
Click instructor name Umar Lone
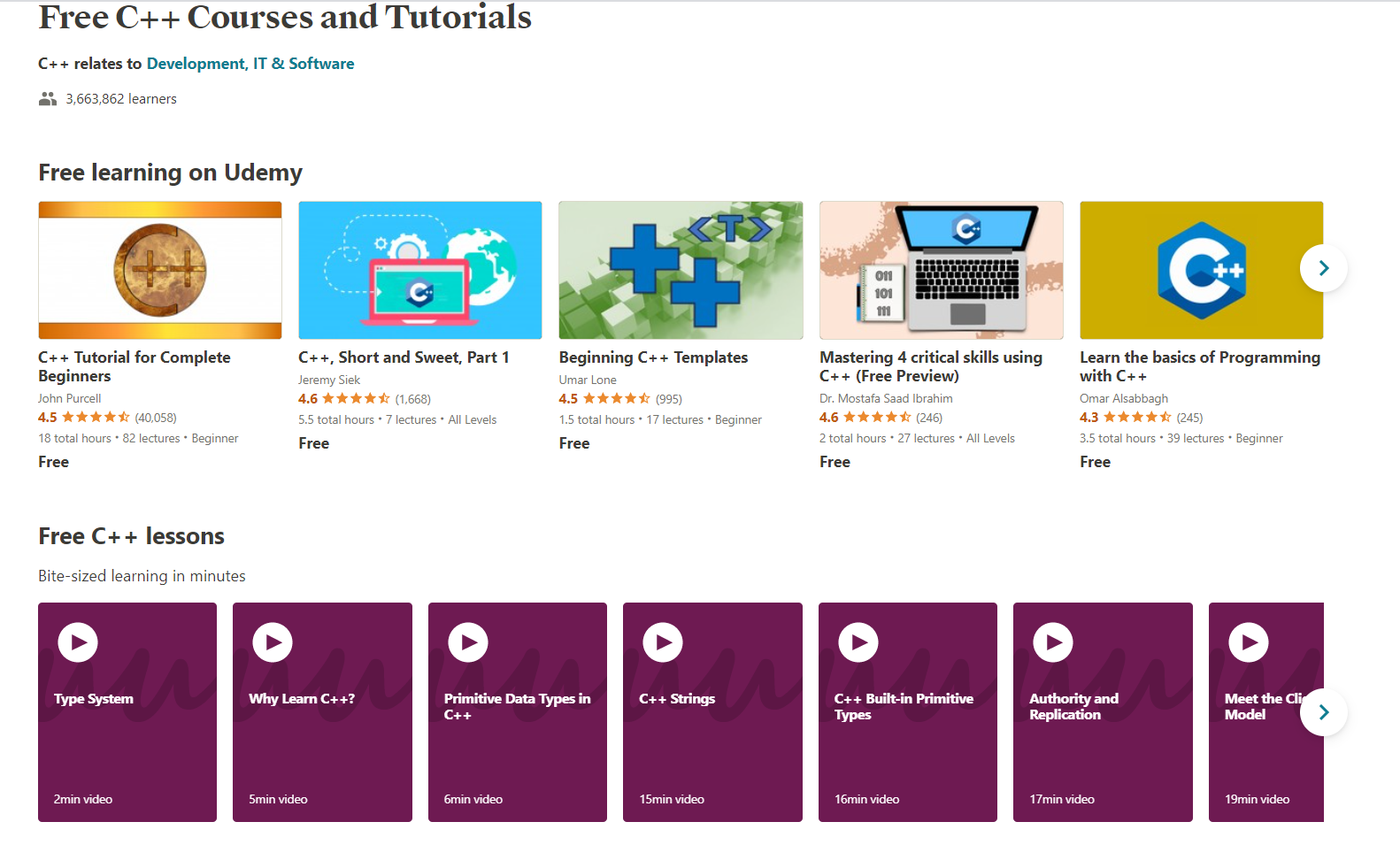point(588,380)
